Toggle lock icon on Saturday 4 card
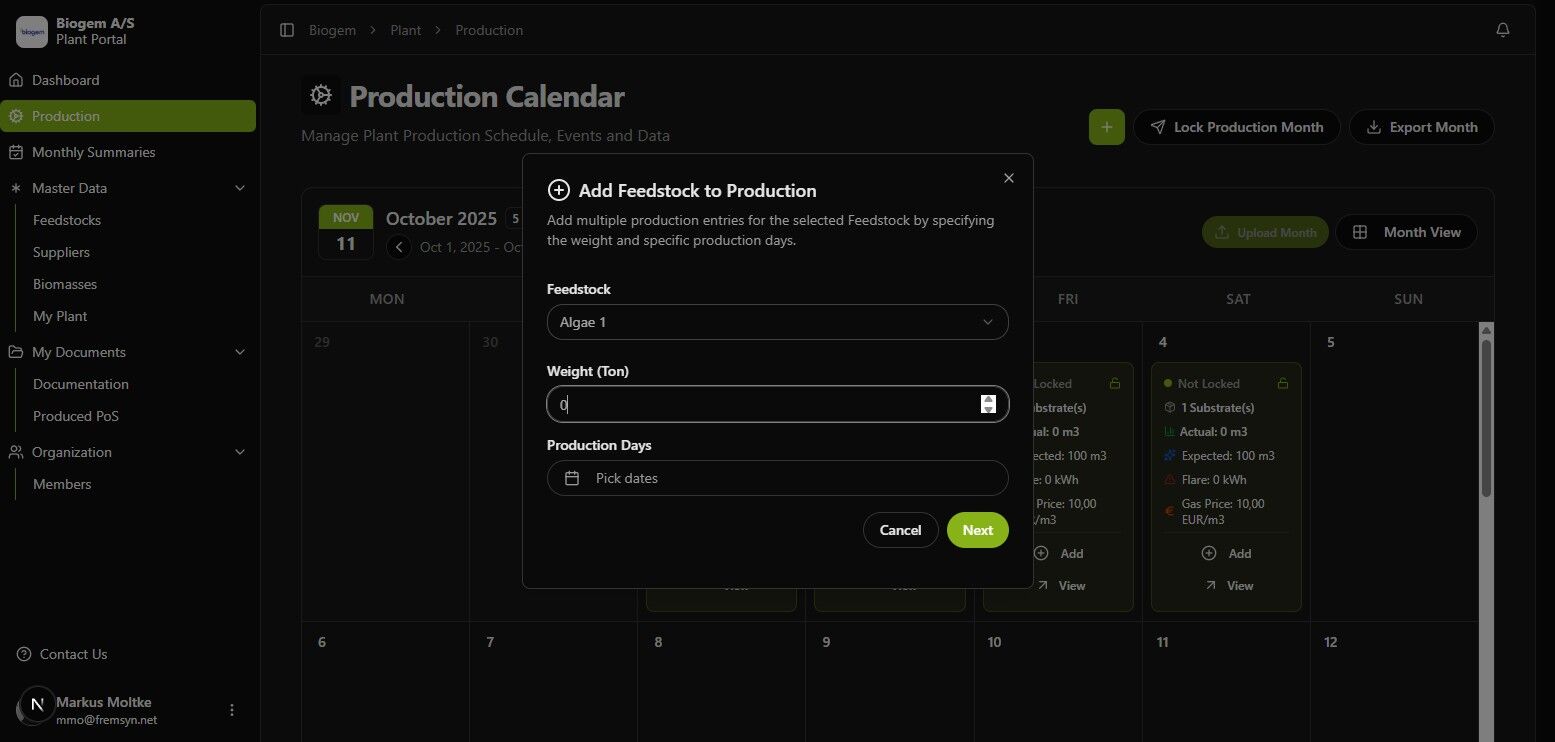1555x742 pixels. pyautogui.click(x=1283, y=383)
